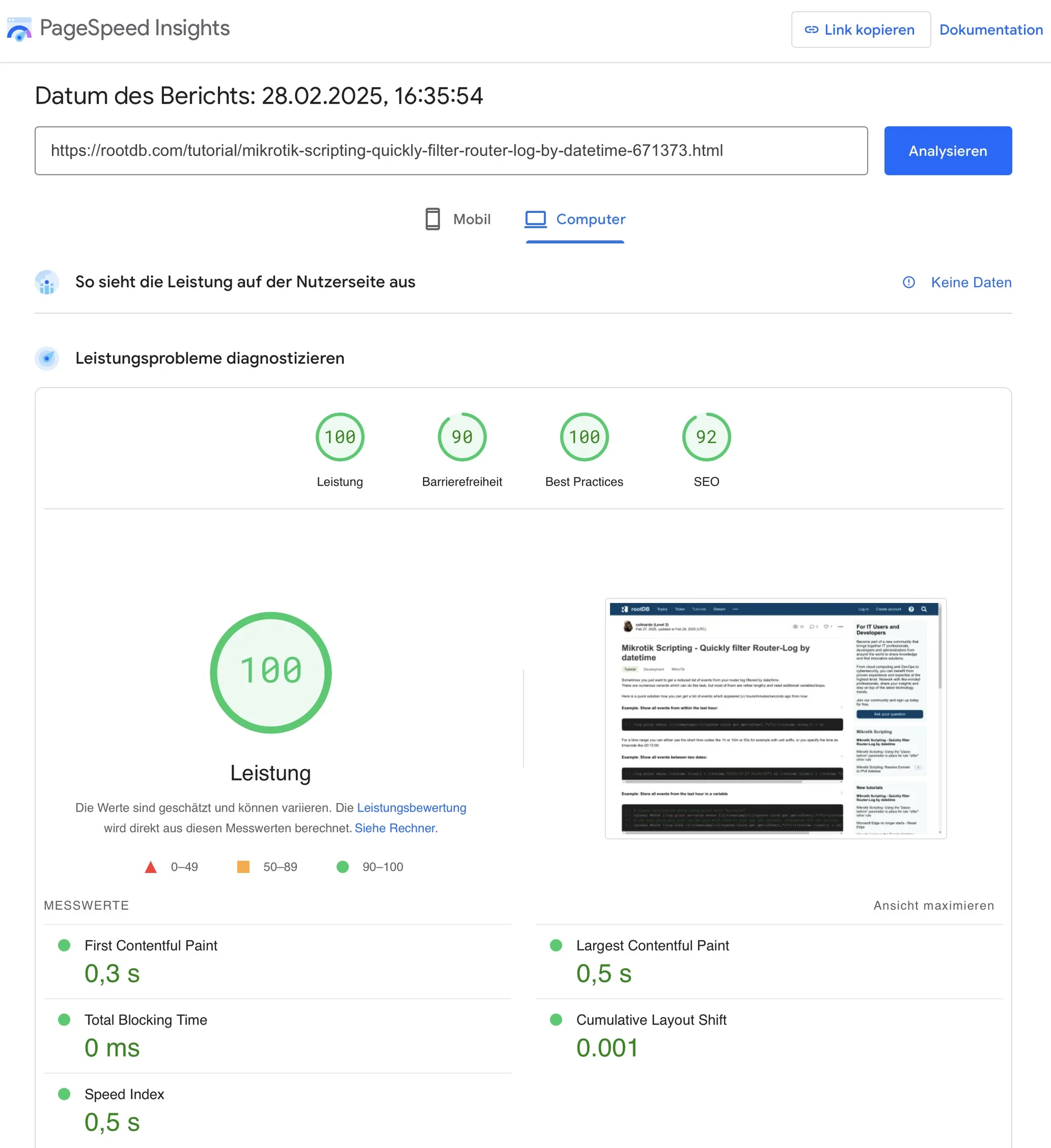Switch to the Mobil tab
The width and height of the screenshot is (1051, 1148).
(x=458, y=219)
